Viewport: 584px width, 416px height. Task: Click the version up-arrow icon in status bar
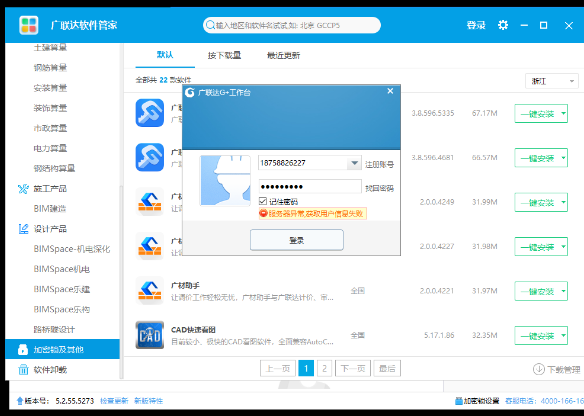pos(20,401)
